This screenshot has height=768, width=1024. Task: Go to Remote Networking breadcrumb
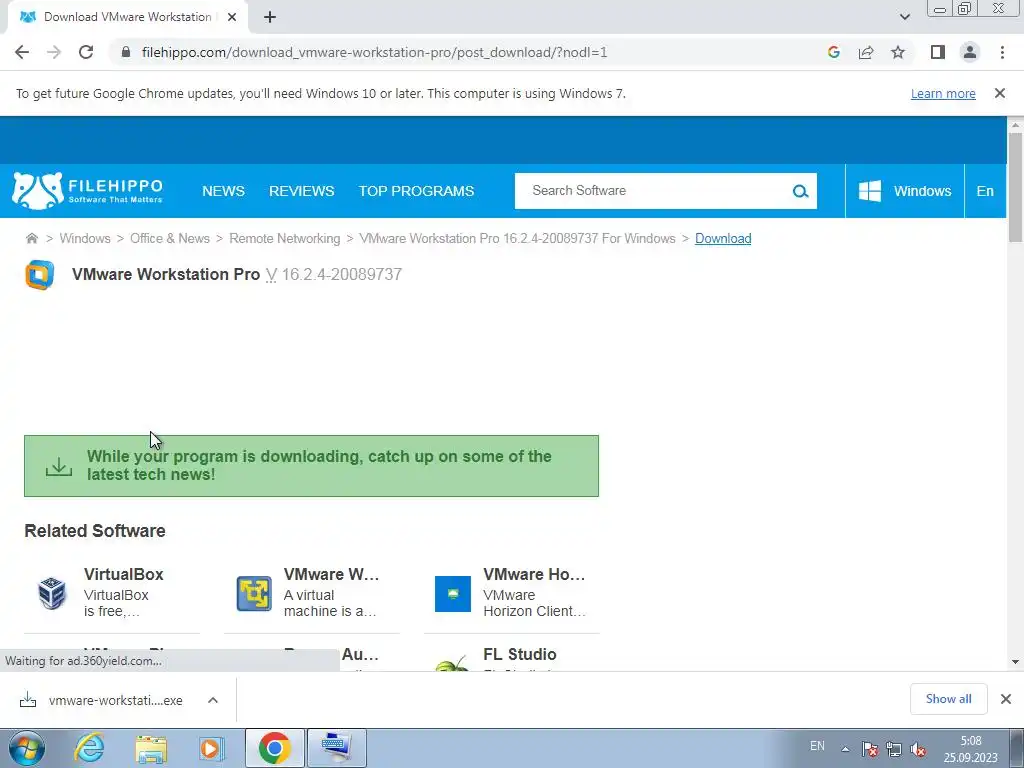(x=285, y=238)
